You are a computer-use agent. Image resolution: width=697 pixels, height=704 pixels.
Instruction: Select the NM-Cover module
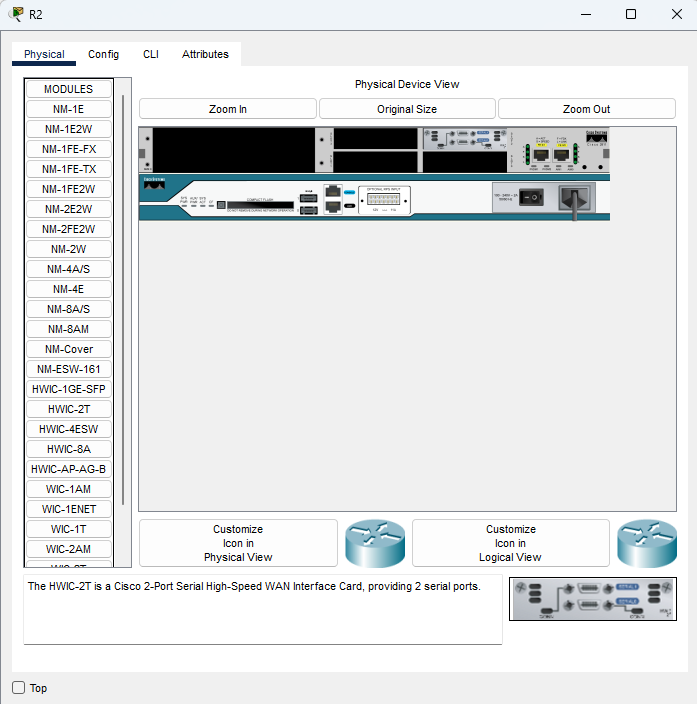coord(69,349)
